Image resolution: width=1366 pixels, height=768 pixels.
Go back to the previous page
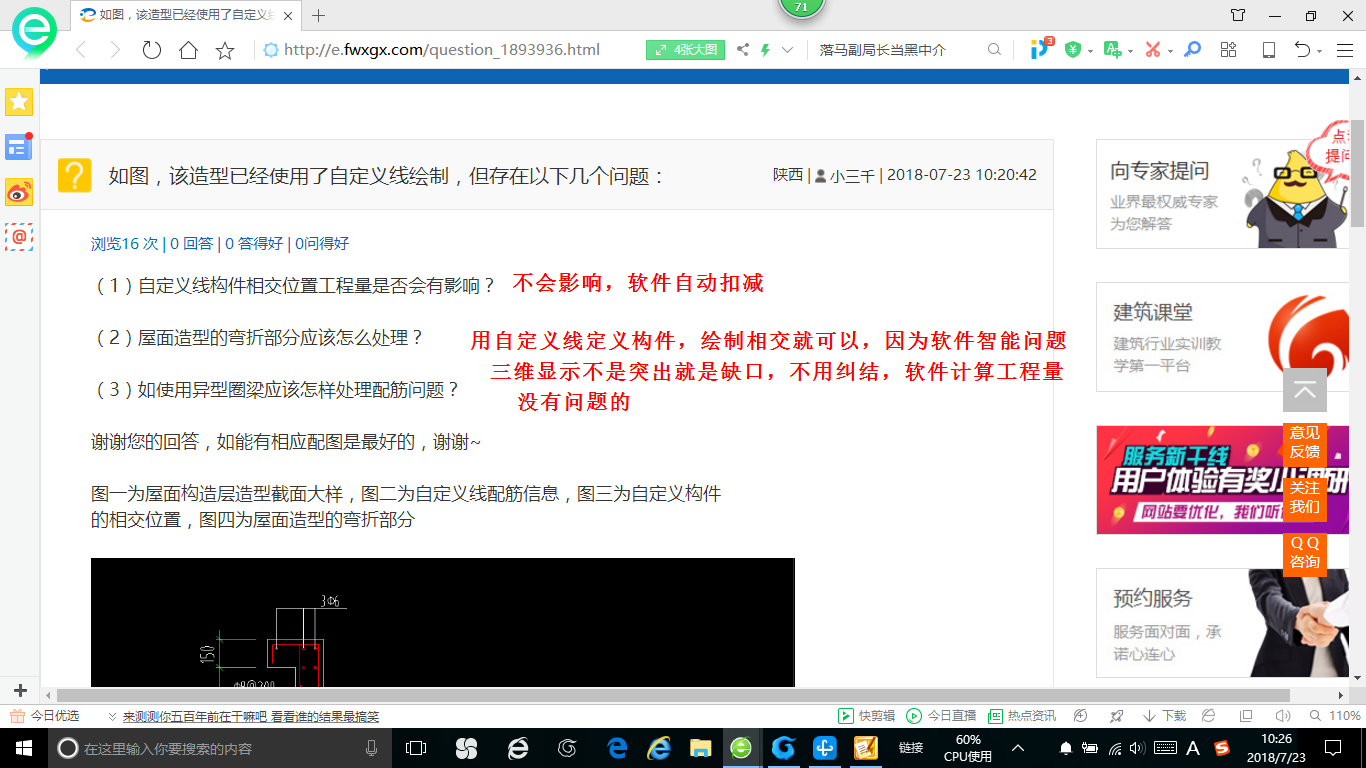tap(81, 50)
